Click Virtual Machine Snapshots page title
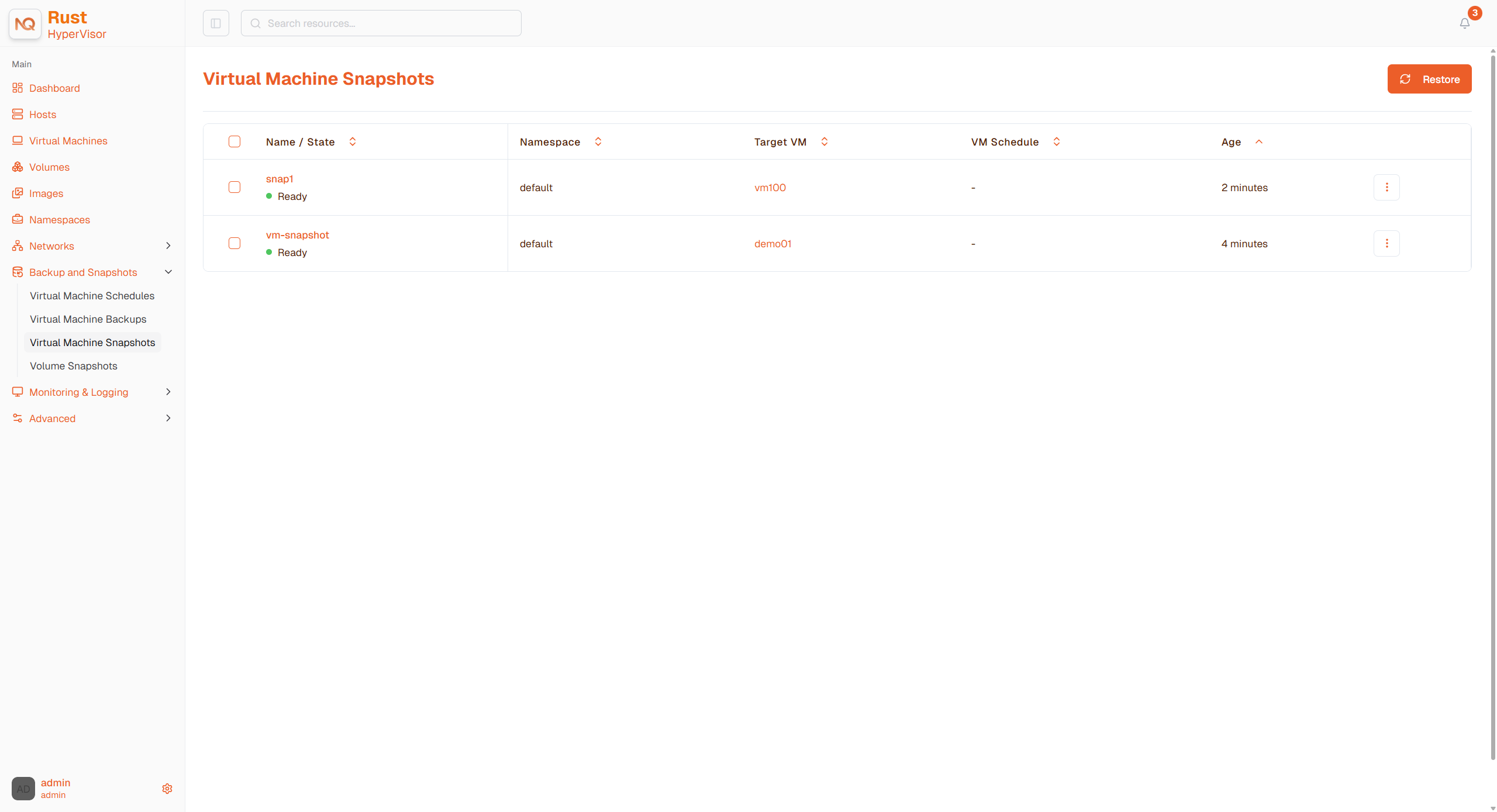Viewport: 1497px width, 812px height. click(318, 79)
